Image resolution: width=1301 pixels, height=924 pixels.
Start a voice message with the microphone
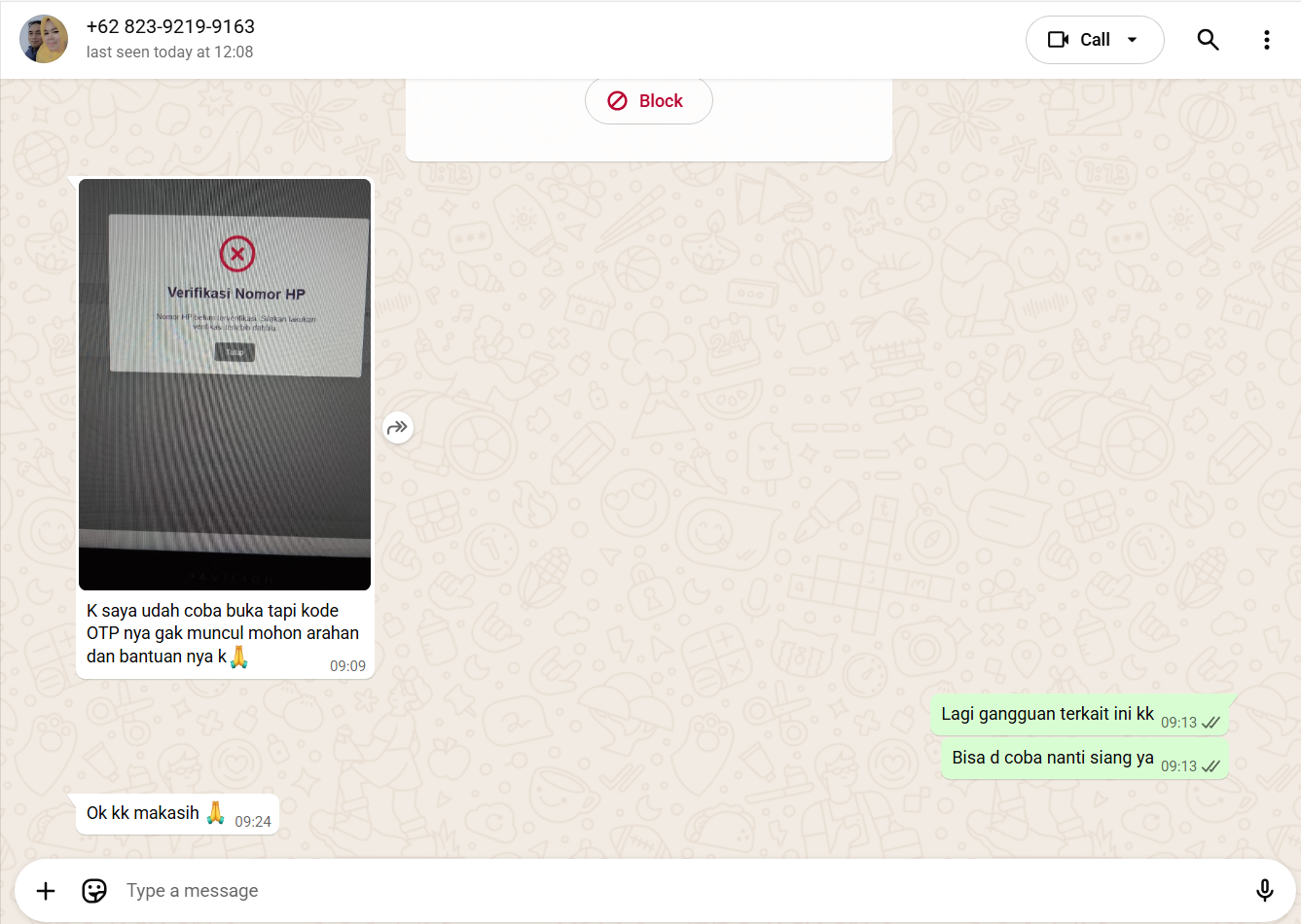click(1264, 891)
